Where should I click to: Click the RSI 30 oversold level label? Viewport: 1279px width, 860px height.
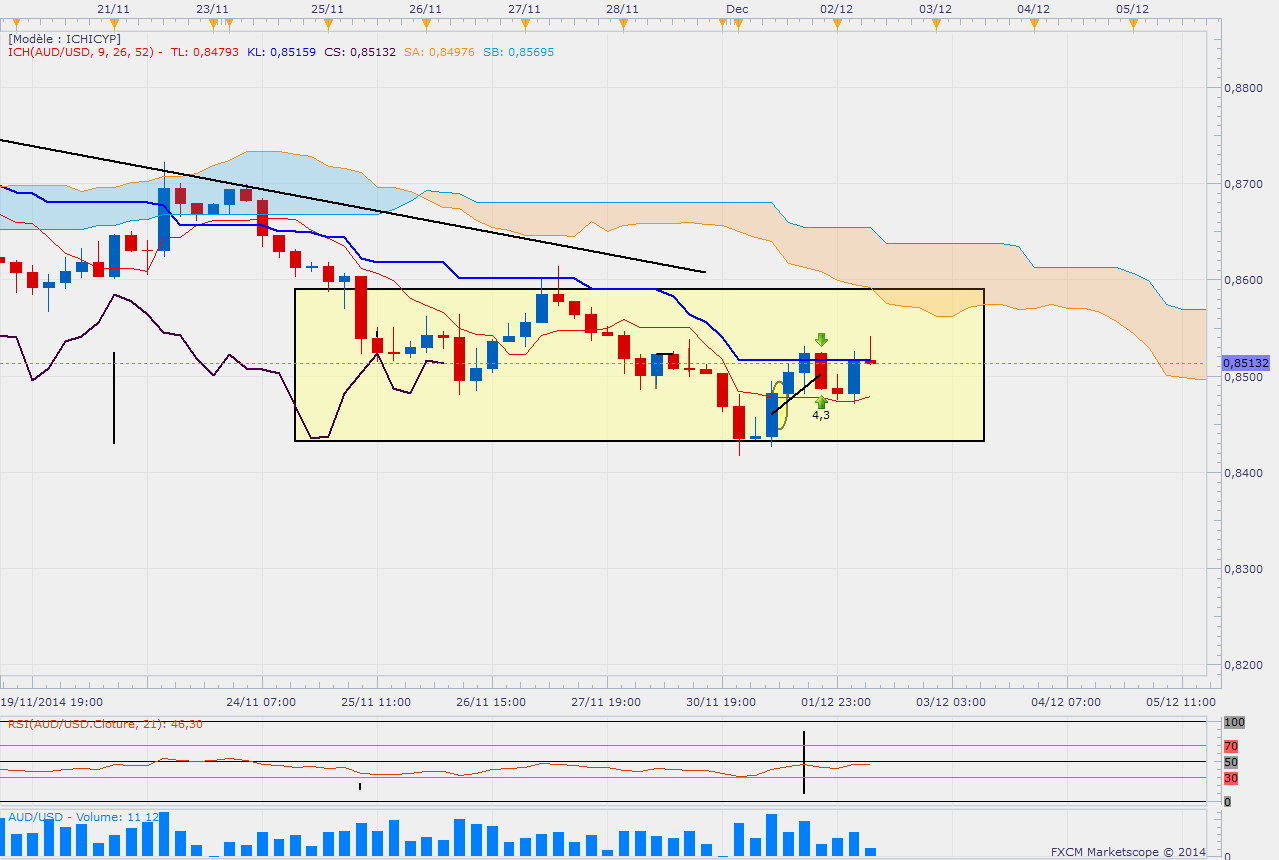tap(1231, 778)
